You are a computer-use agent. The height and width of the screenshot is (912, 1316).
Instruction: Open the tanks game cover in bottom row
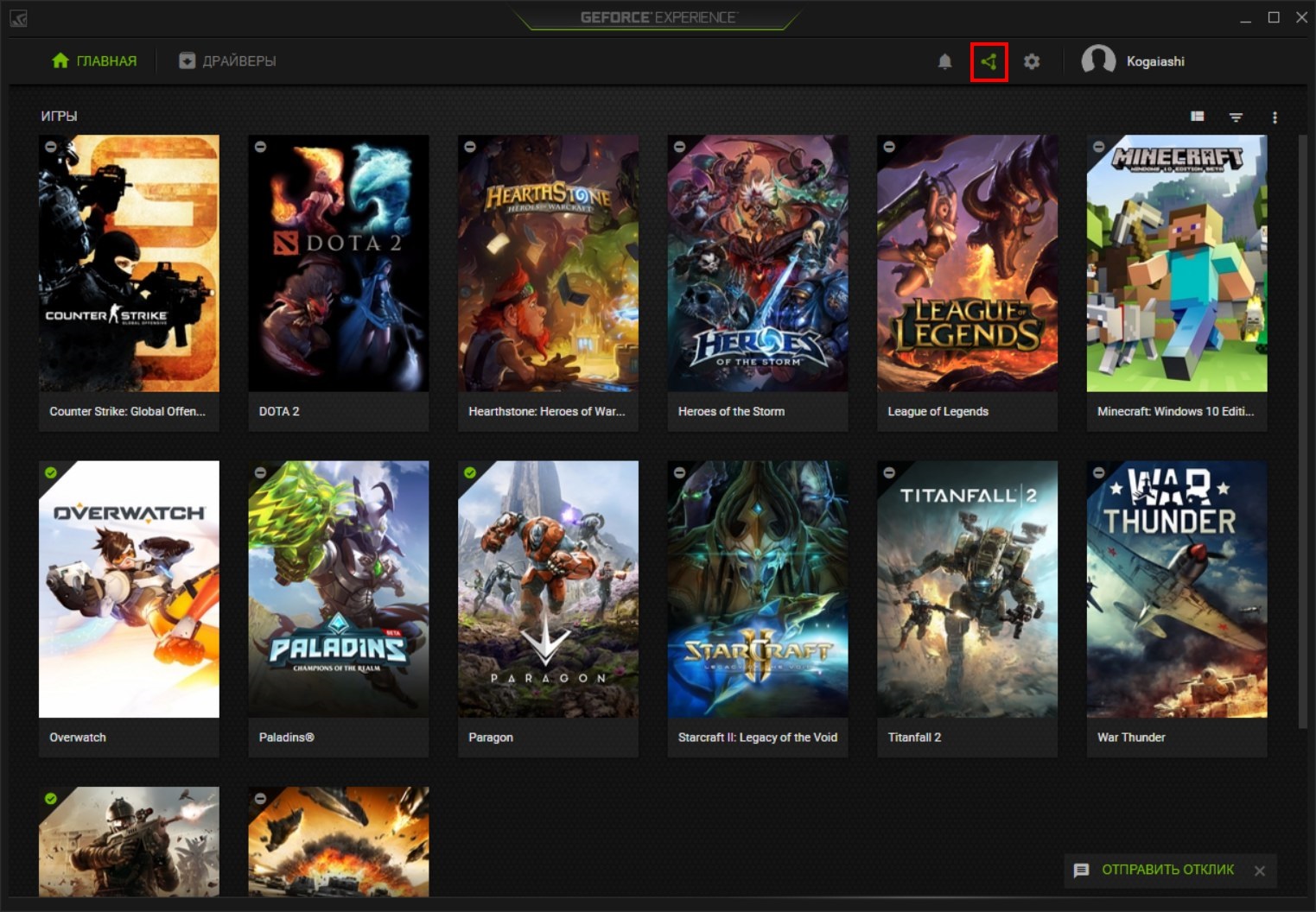(x=339, y=841)
